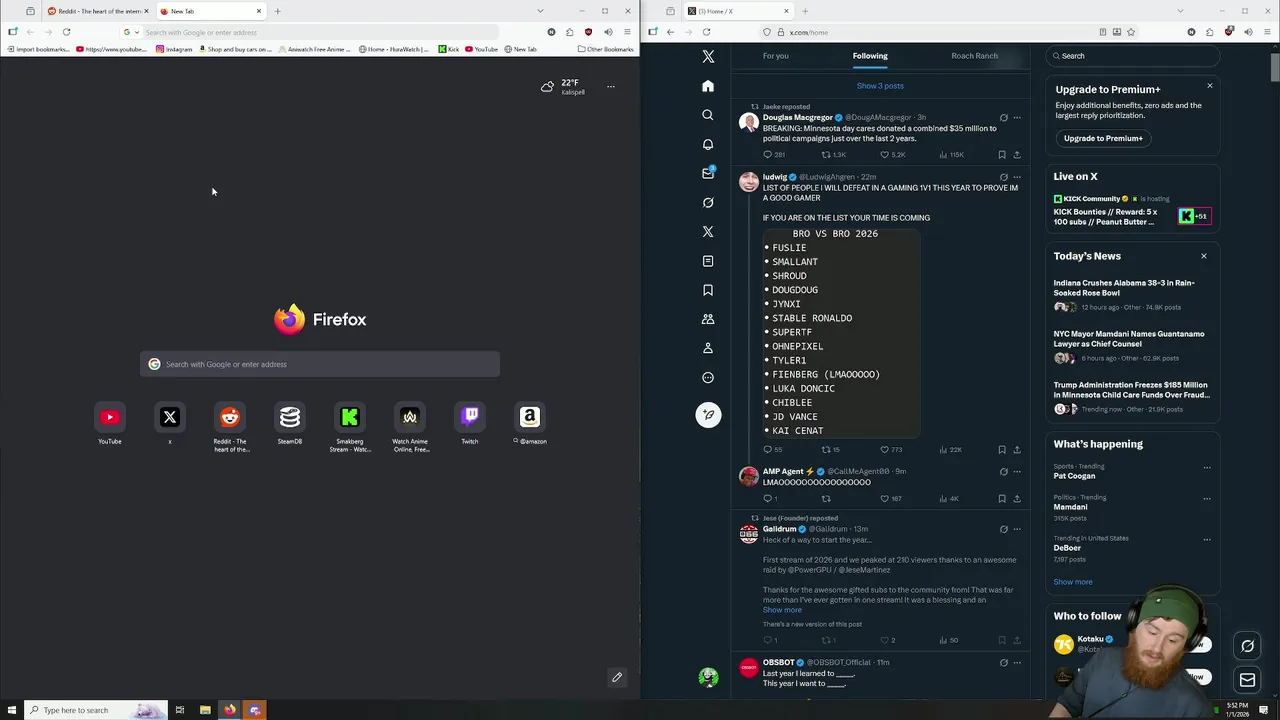Open more options for Douglas Macgregor post
This screenshot has width=1280, height=720.
[1017, 118]
